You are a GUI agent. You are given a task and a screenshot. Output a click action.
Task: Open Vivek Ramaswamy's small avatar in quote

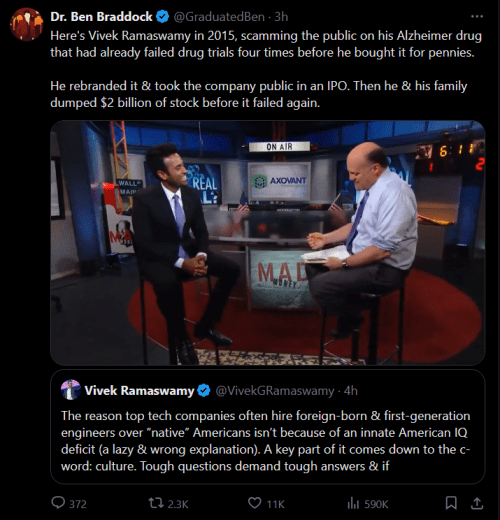point(71,390)
